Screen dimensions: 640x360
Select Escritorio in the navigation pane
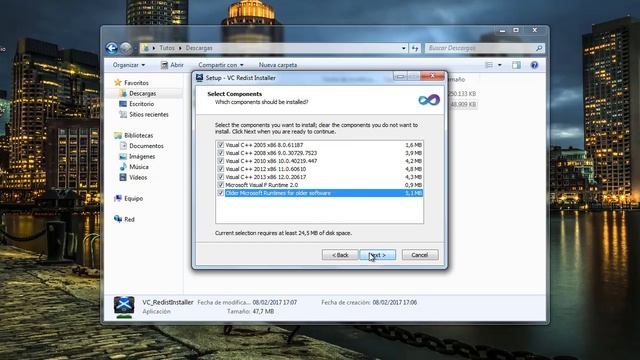(142, 104)
